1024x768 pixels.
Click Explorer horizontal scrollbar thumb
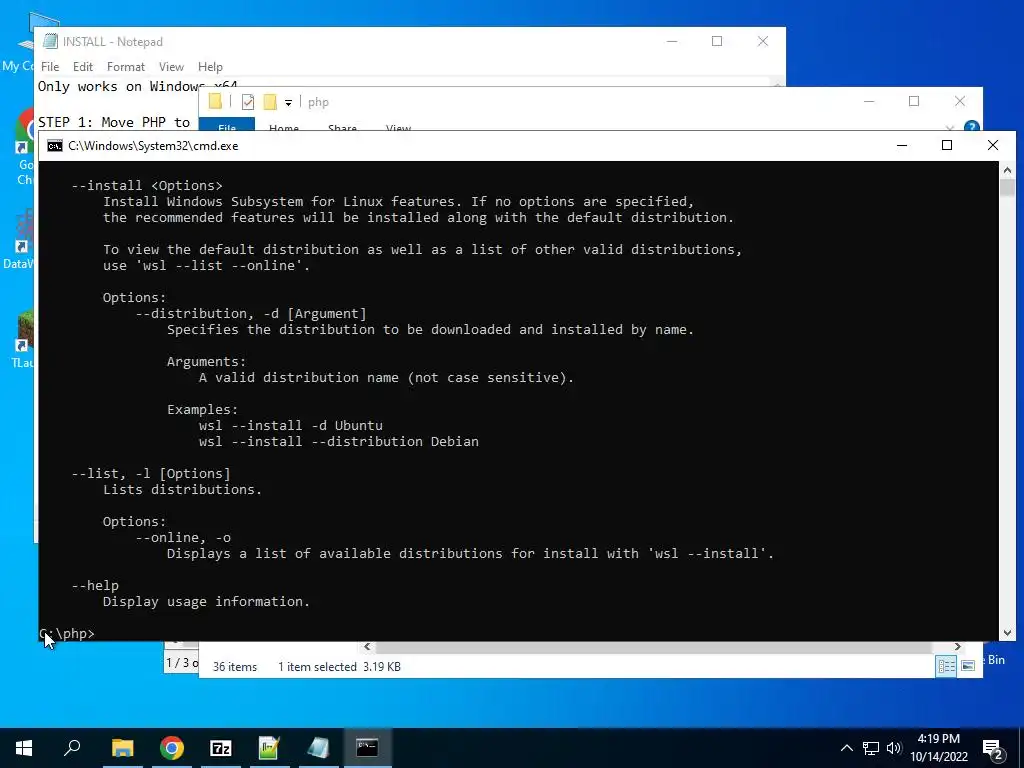click(653, 647)
